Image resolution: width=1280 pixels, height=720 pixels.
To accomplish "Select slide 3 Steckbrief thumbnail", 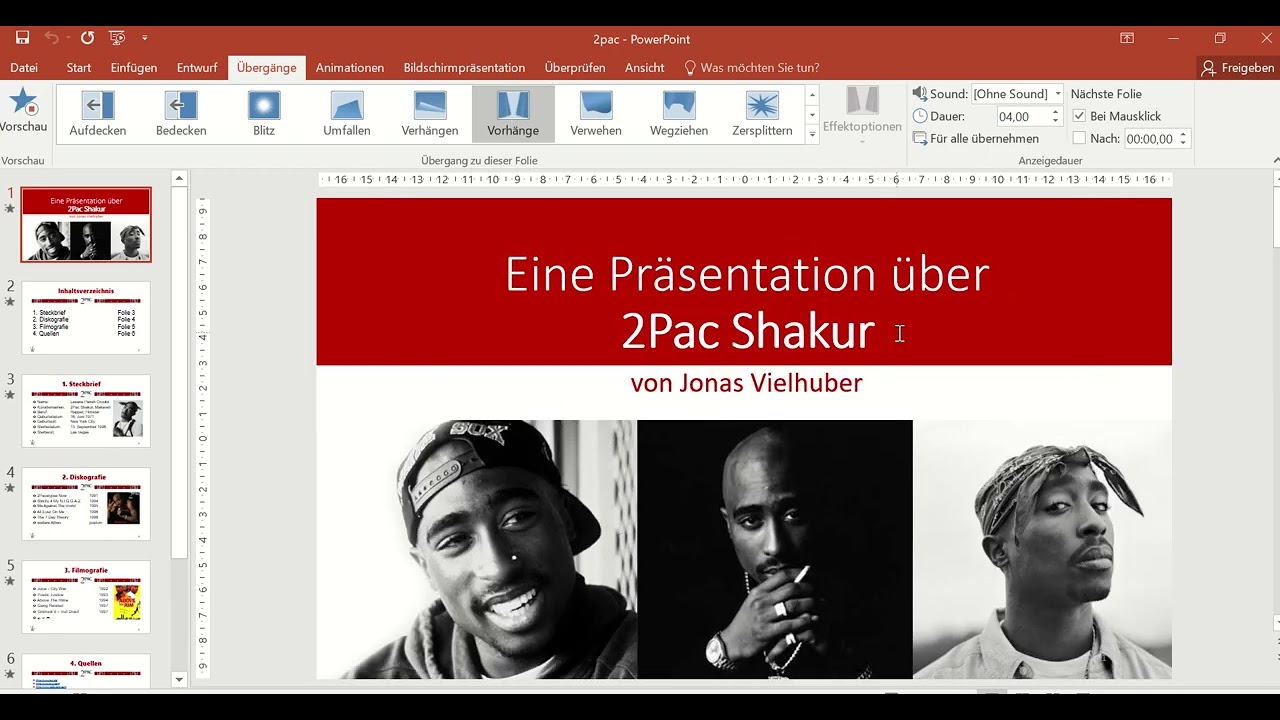I will (x=86, y=411).
